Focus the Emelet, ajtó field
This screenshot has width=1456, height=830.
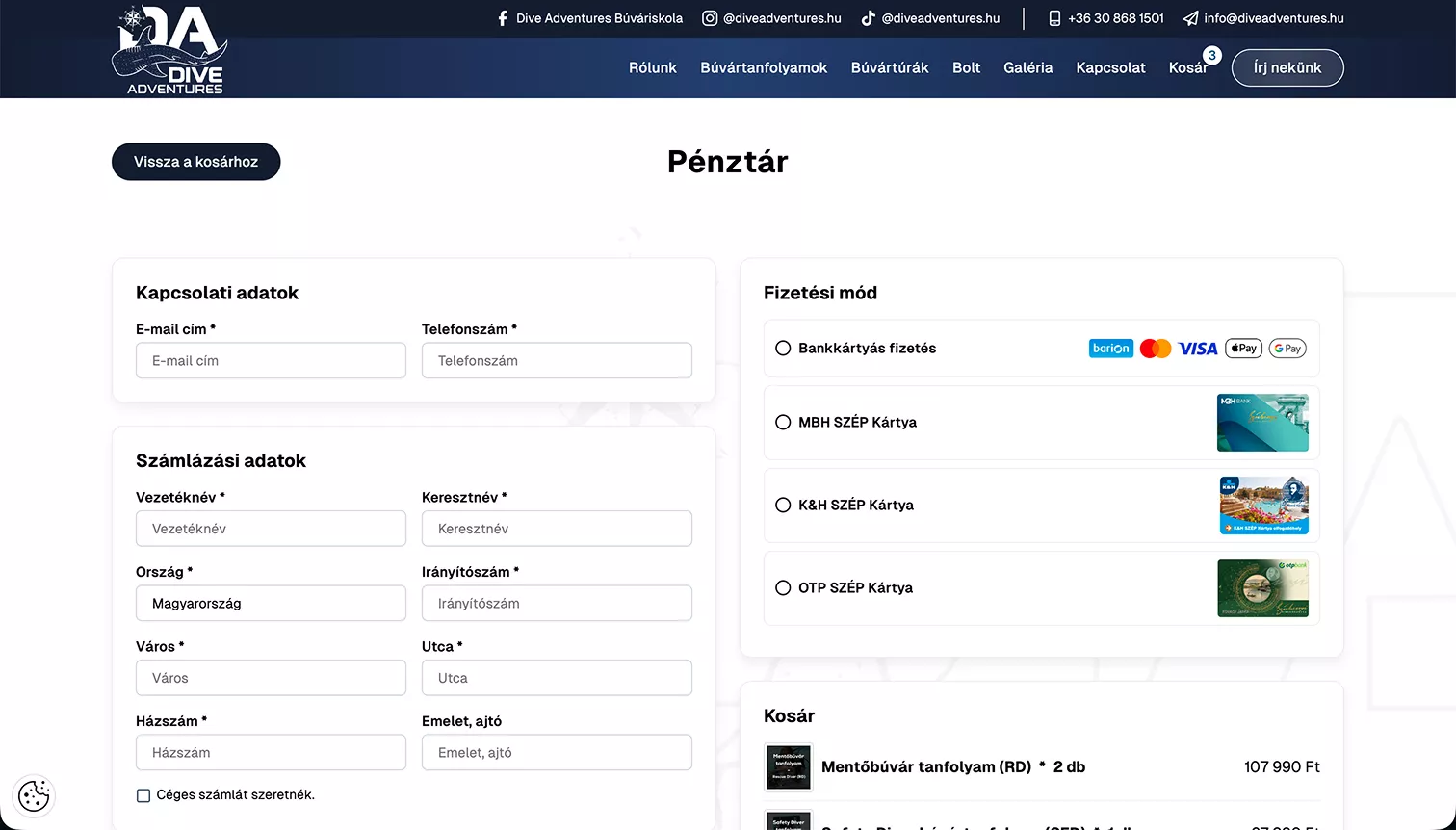(x=557, y=753)
